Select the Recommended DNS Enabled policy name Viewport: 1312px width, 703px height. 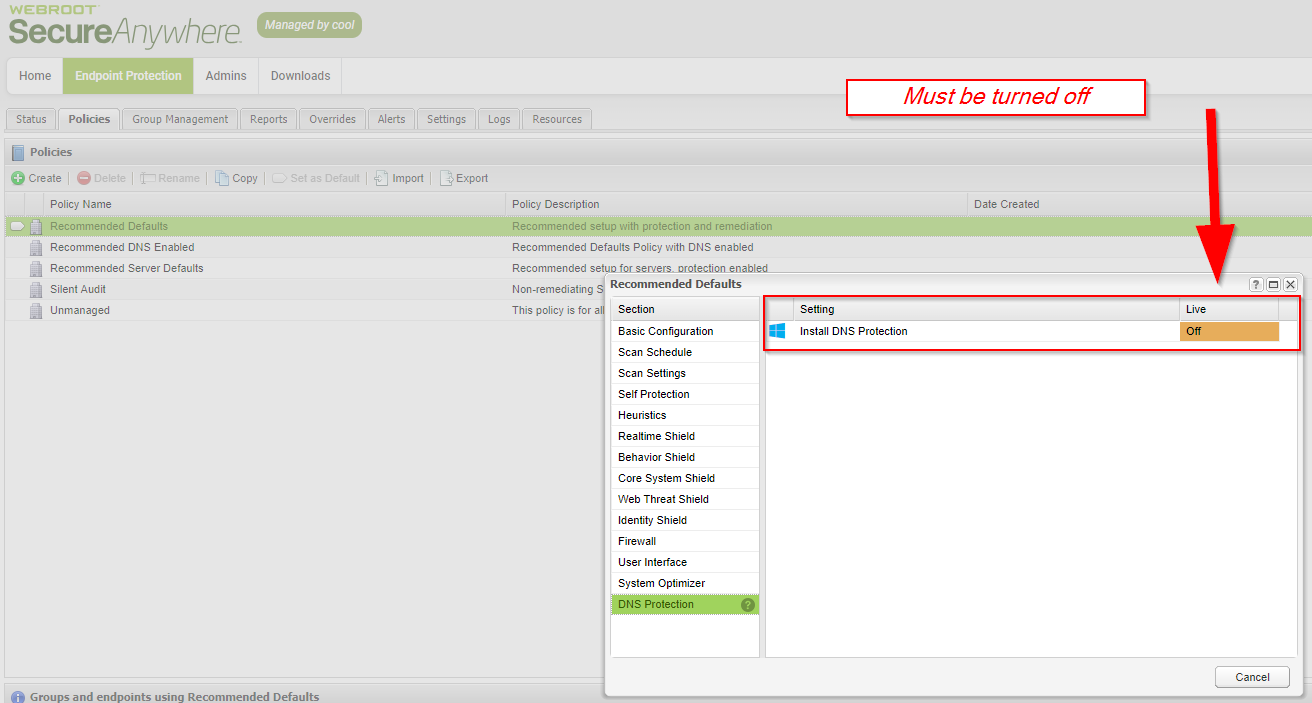[122, 247]
